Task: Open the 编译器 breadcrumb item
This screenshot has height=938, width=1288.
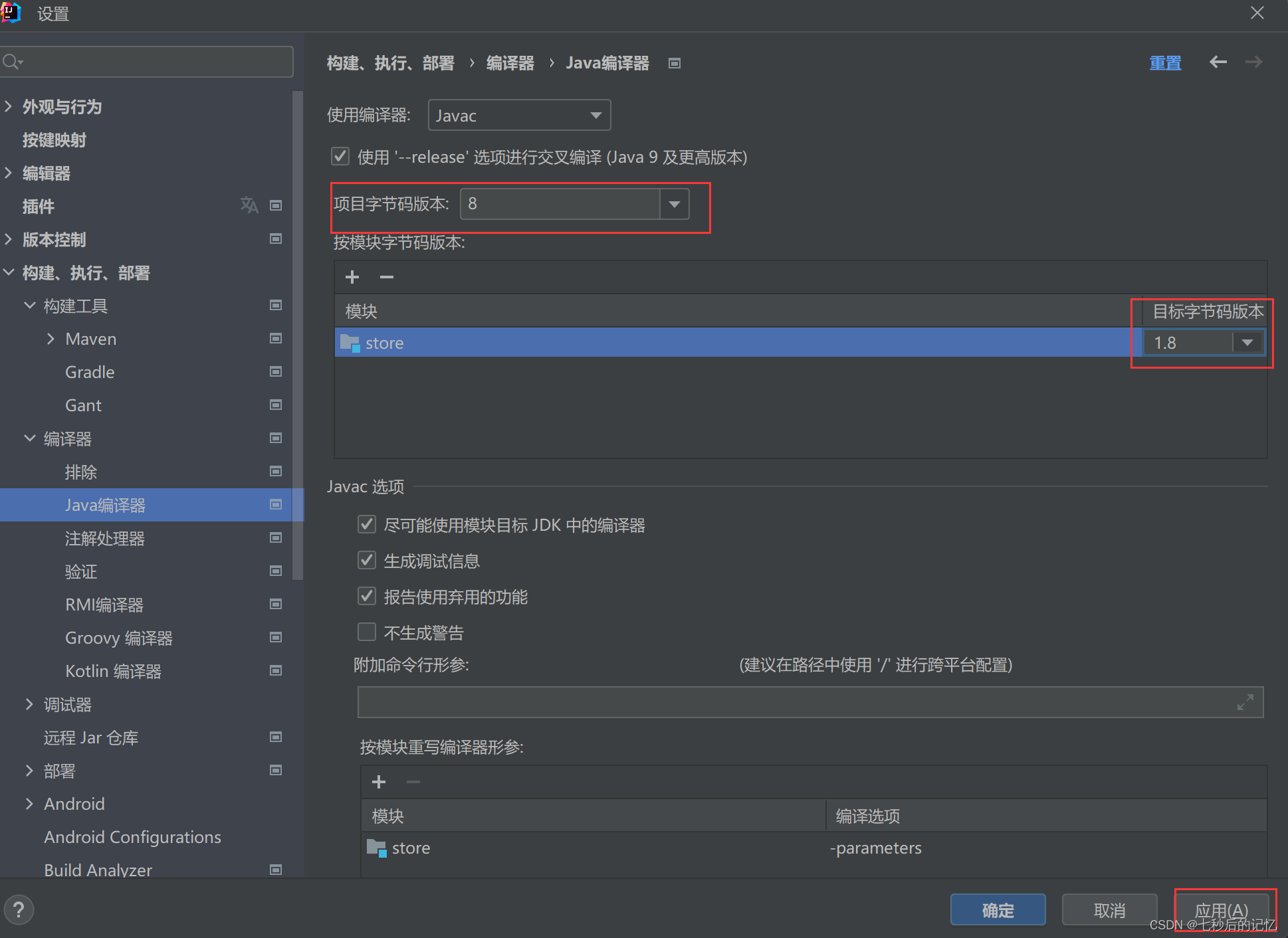Action: click(x=510, y=62)
